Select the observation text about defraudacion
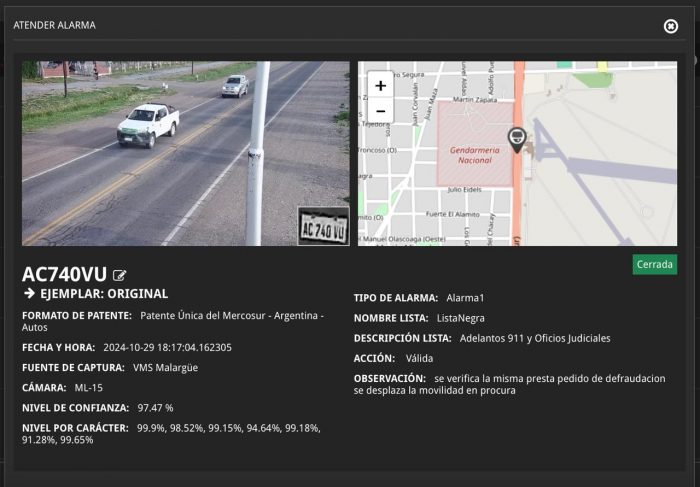 click(510, 384)
